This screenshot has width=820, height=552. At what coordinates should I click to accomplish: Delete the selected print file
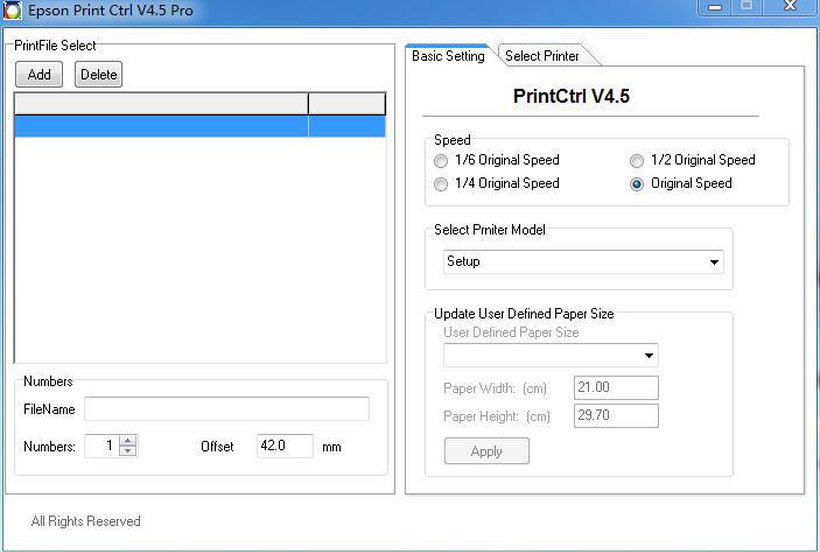[98, 74]
